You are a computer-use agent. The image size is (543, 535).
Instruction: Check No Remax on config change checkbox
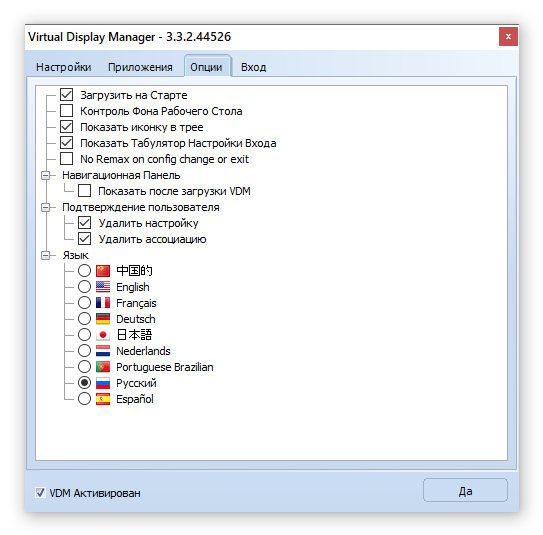(x=66, y=159)
